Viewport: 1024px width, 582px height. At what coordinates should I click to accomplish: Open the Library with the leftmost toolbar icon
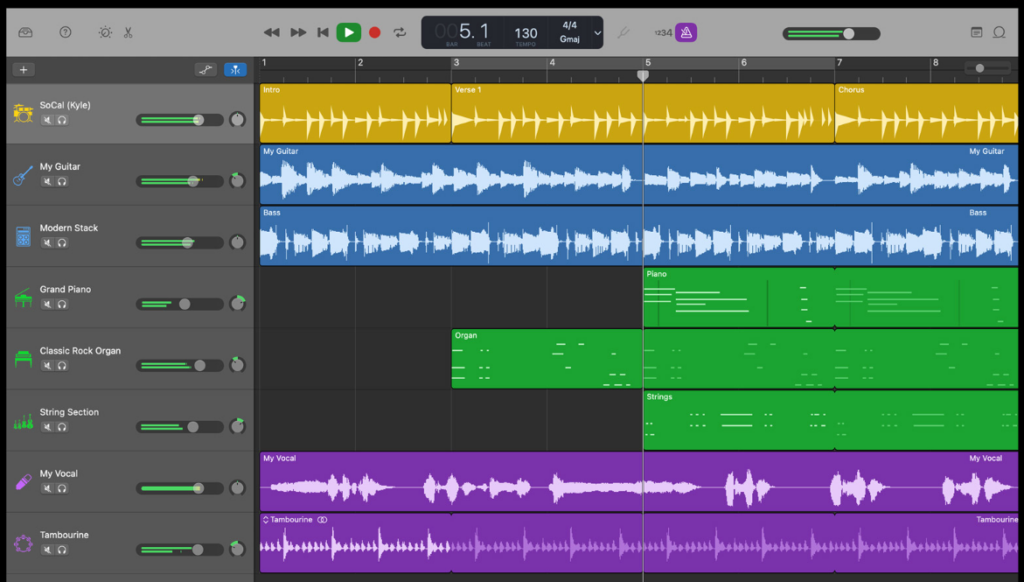(x=25, y=32)
